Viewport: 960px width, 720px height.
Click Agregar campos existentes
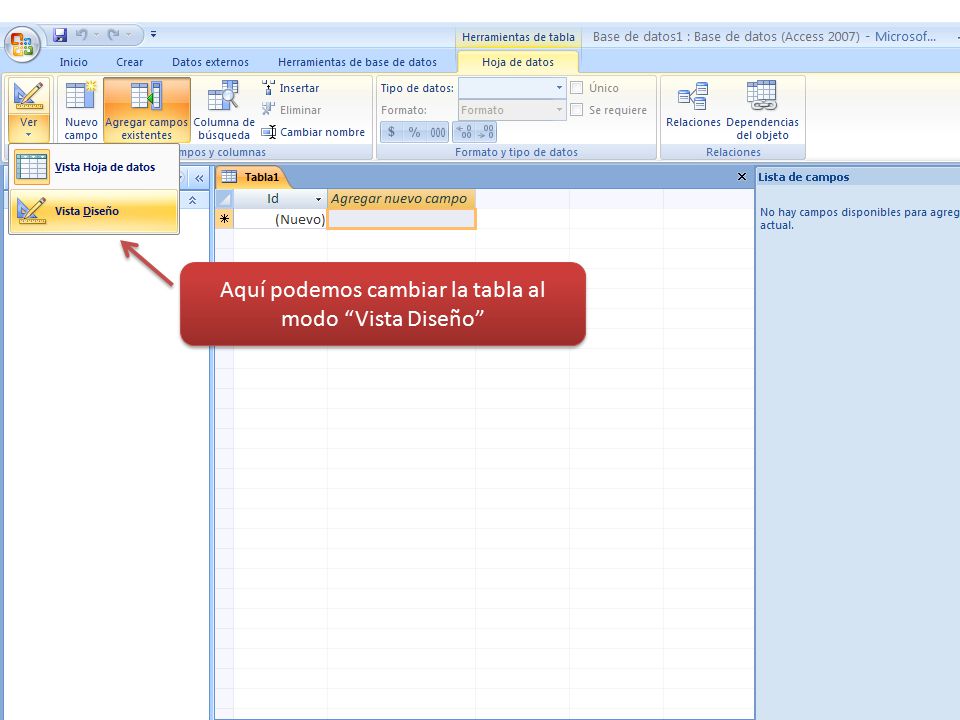click(x=146, y=110)
